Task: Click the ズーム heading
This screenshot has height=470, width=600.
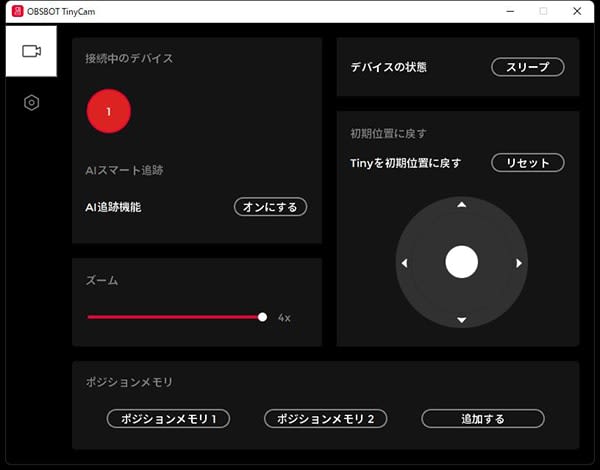Action: tap(101, 280)
